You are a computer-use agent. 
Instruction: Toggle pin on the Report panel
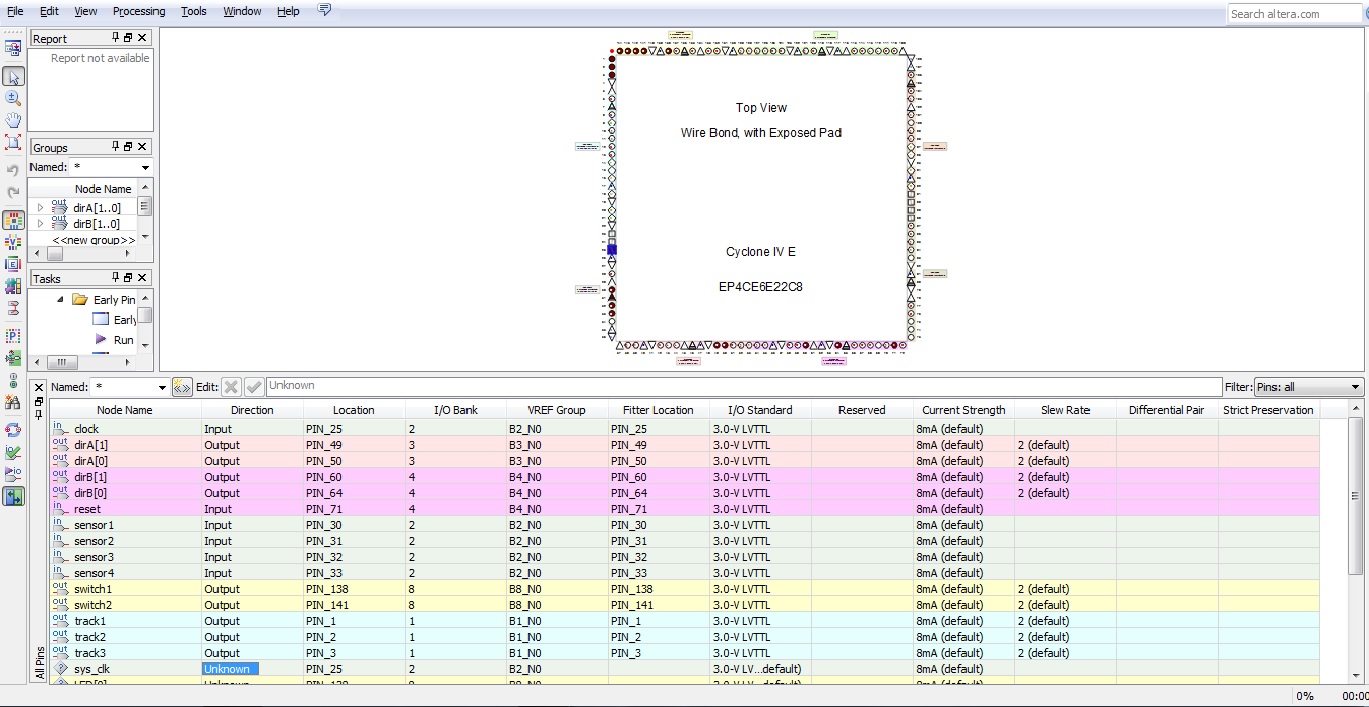pos(114,38)
